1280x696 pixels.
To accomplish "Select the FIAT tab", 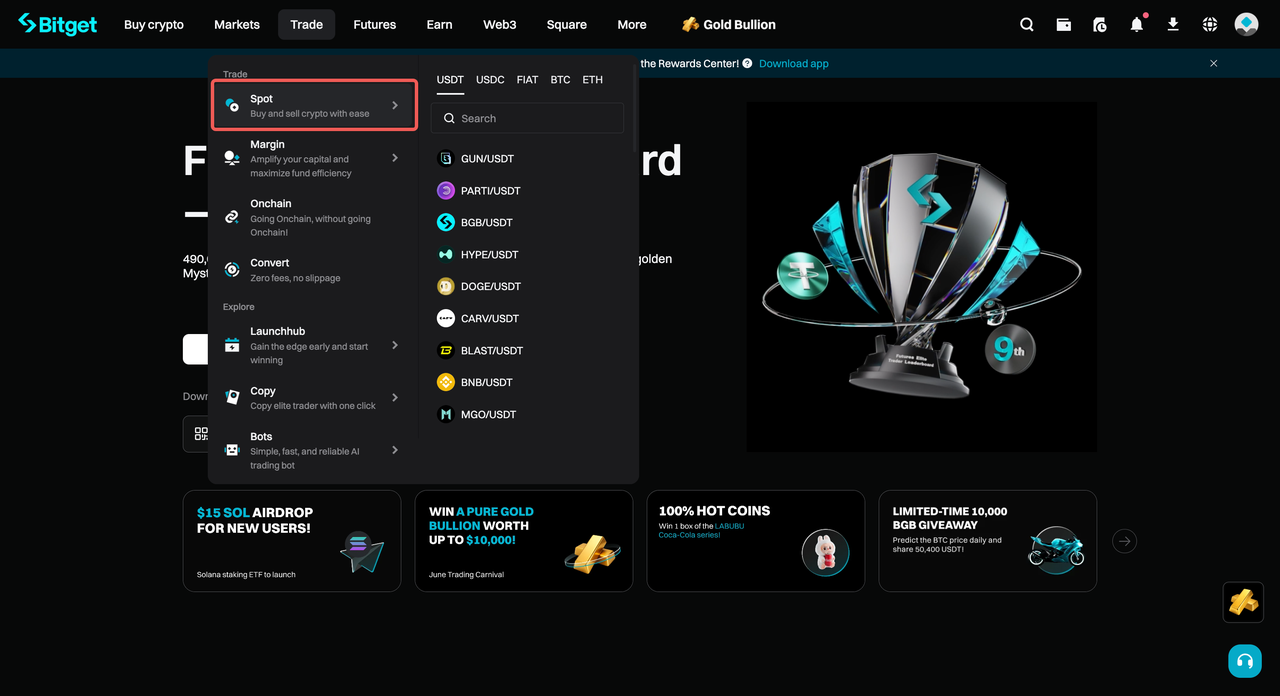I will click(x=527, y=80).
